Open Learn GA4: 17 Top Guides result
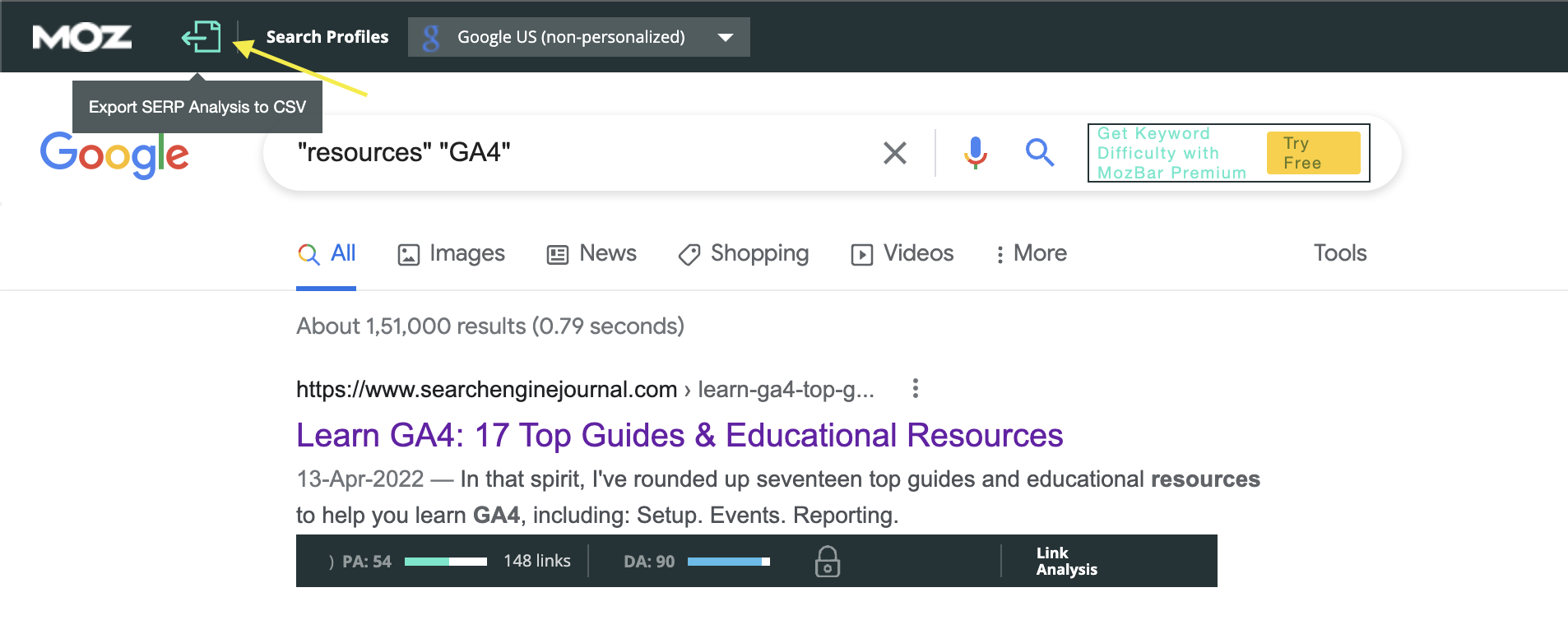Screen dimensions: 1568x620 (680, 436)
